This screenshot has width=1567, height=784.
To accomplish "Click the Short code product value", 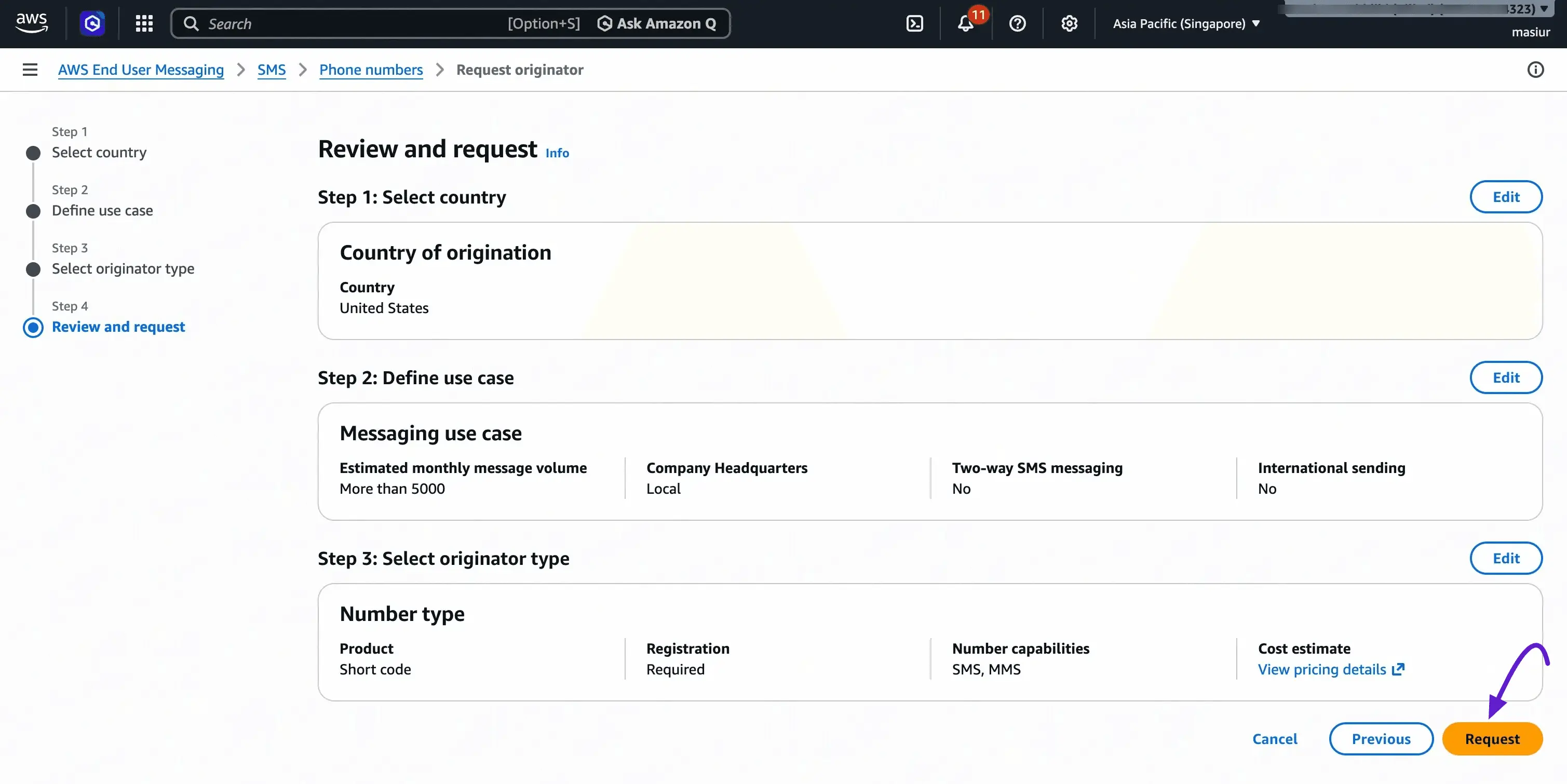I will pyautogui.click(x=375, y=669).
